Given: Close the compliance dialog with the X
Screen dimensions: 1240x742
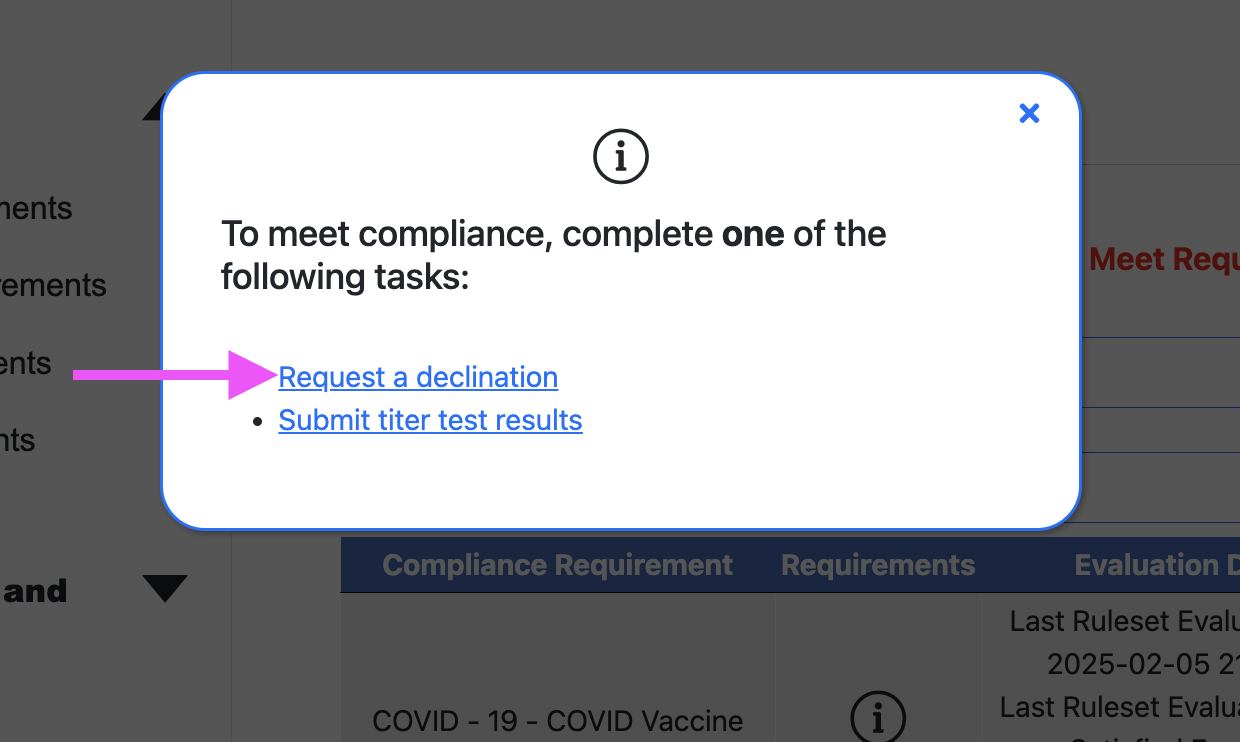Looking at the screenshot, I should pos(1029,114).
